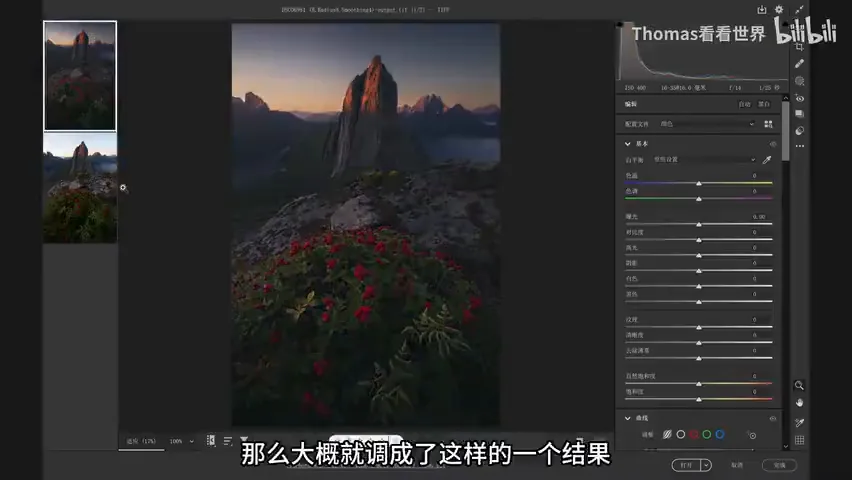The image size is (852, 480).
Task: Open the profile (配置文件) dropdown
Action: click(707, 124)
